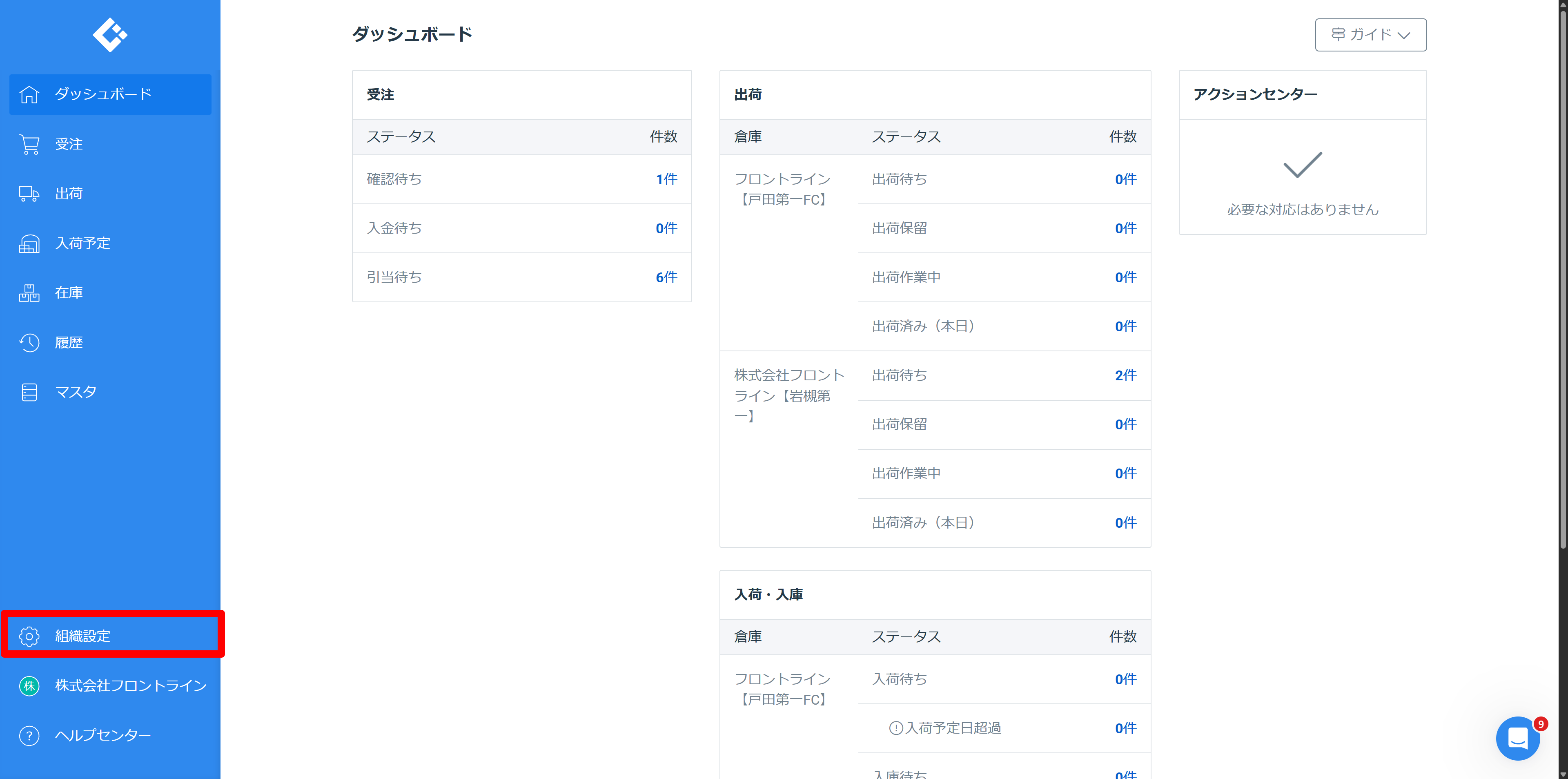The height and width of the screenshot is (779, 1568).
Task: Click the Dashboard home icon
Action: point(29,94)
